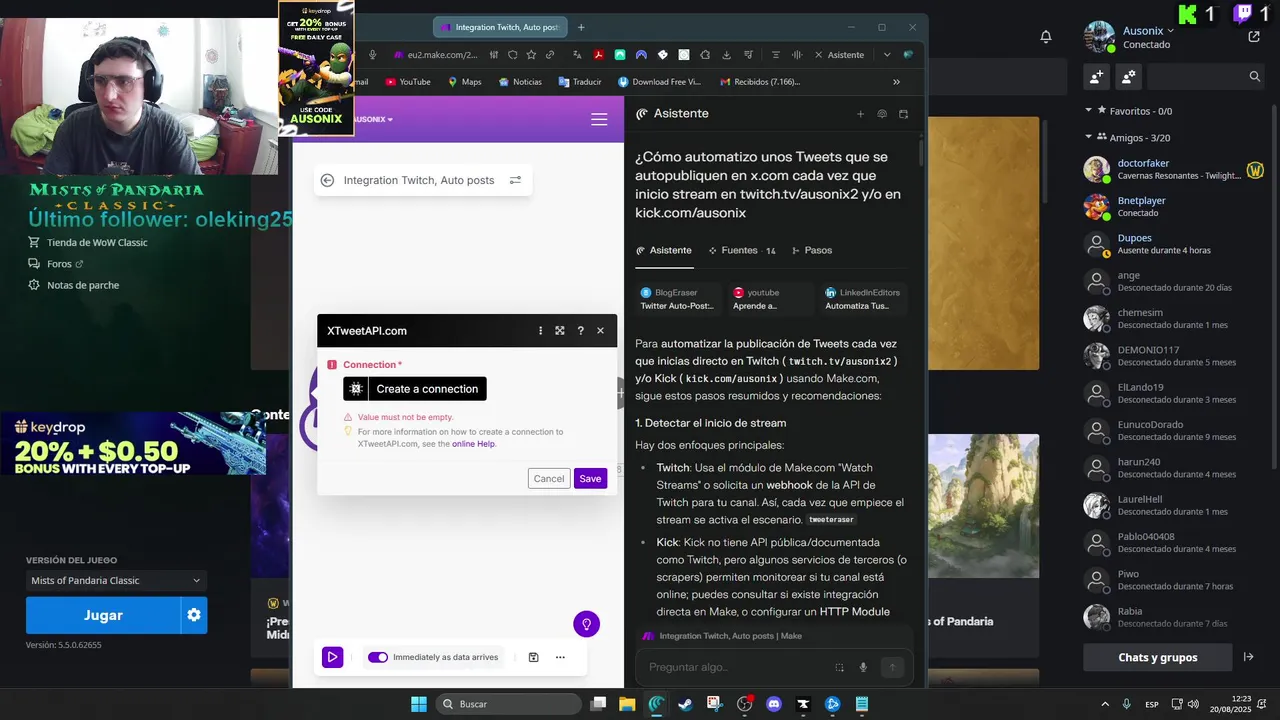Switch to the Fuentes tab
Viewport: 1280px width, 720px height.
pos(741,250)
